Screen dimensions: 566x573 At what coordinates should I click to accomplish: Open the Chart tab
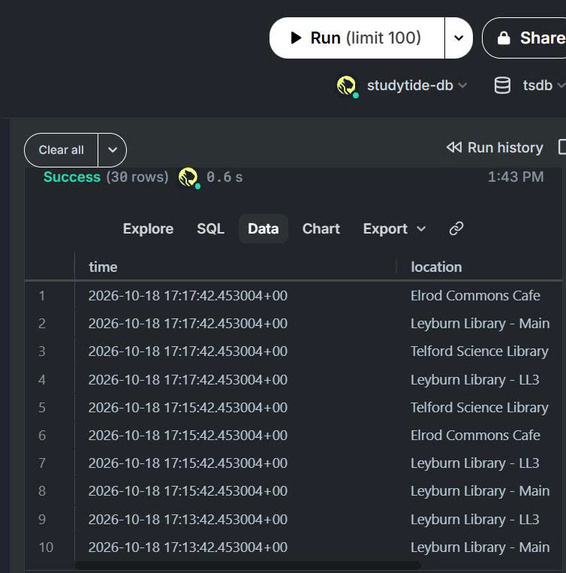(321, 229)
